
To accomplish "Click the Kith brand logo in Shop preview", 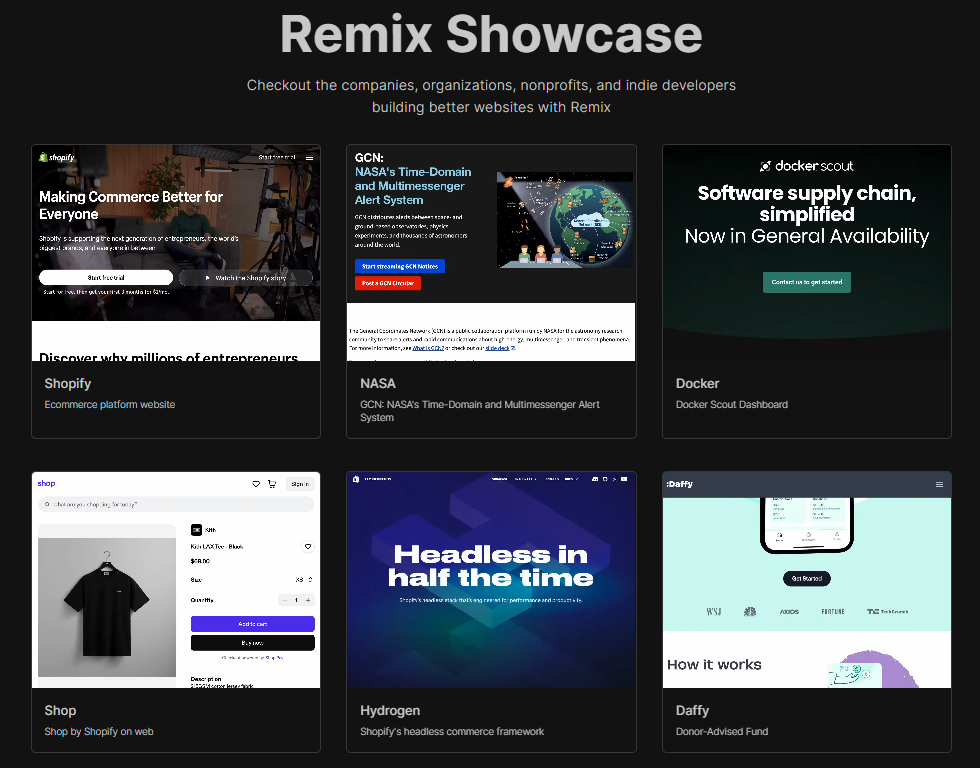I will (196, 530).
